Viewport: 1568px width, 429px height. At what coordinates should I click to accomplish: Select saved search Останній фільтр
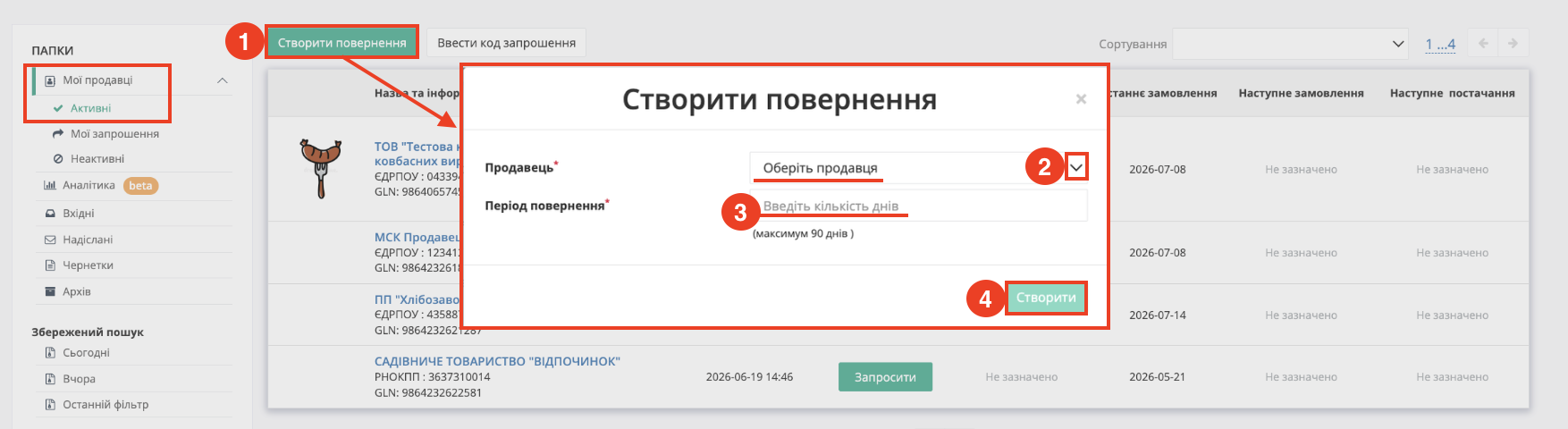click(x=105, y=405)
